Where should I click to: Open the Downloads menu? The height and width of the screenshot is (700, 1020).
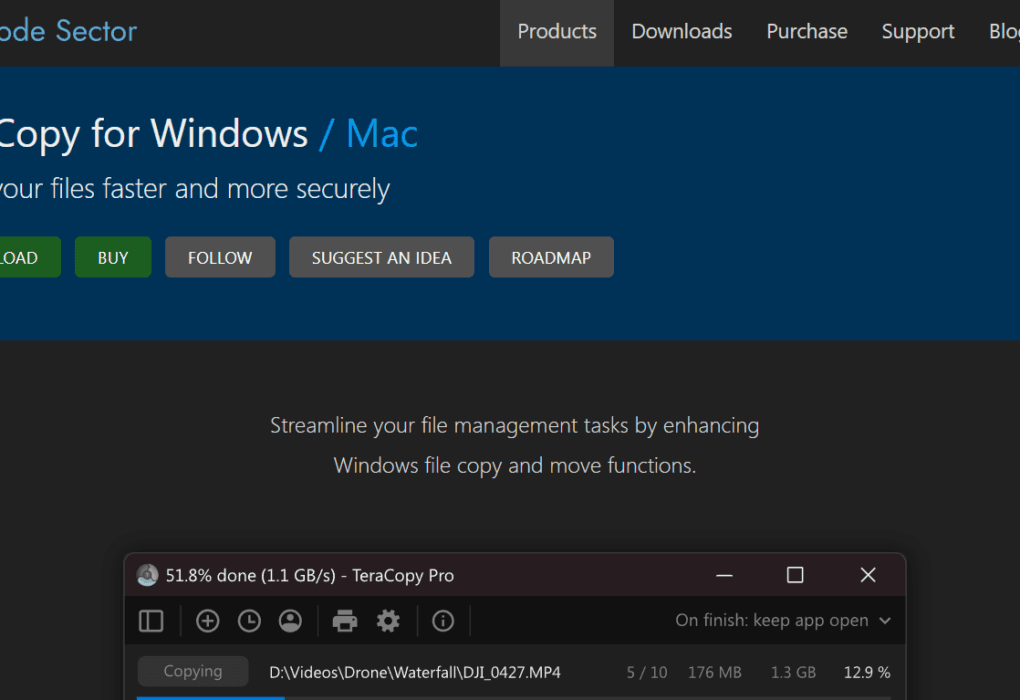coord(681,31)
